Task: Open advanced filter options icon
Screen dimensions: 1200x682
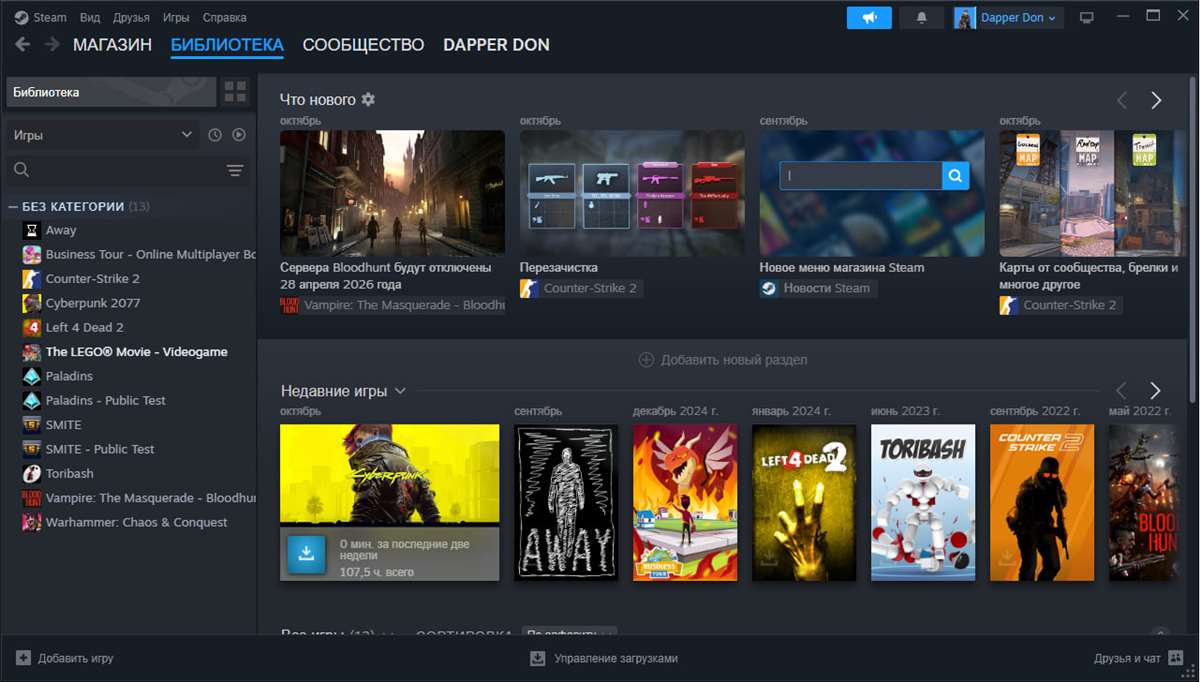Action: pyautogui.click(x=235, y=170)
